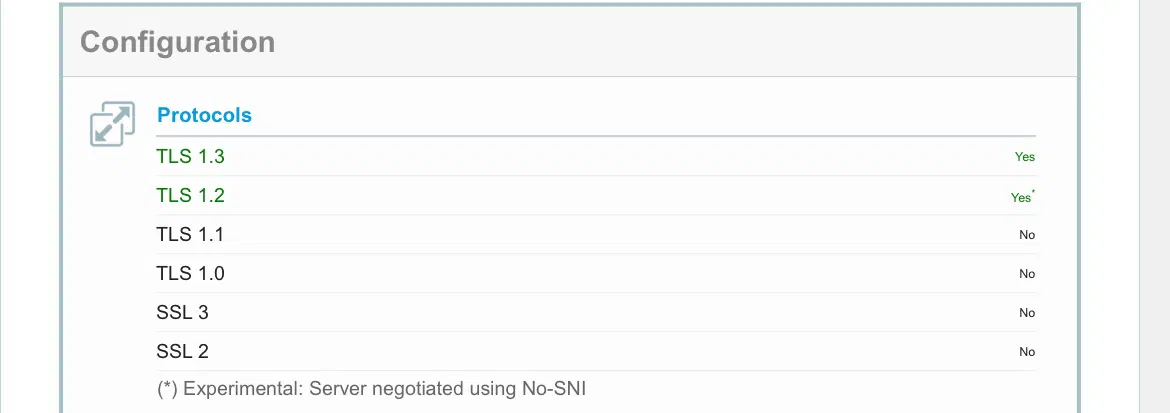This screenshot has height=413, width=1170.
Task: Click the SSL 2 row label
Action: (182, 352)
